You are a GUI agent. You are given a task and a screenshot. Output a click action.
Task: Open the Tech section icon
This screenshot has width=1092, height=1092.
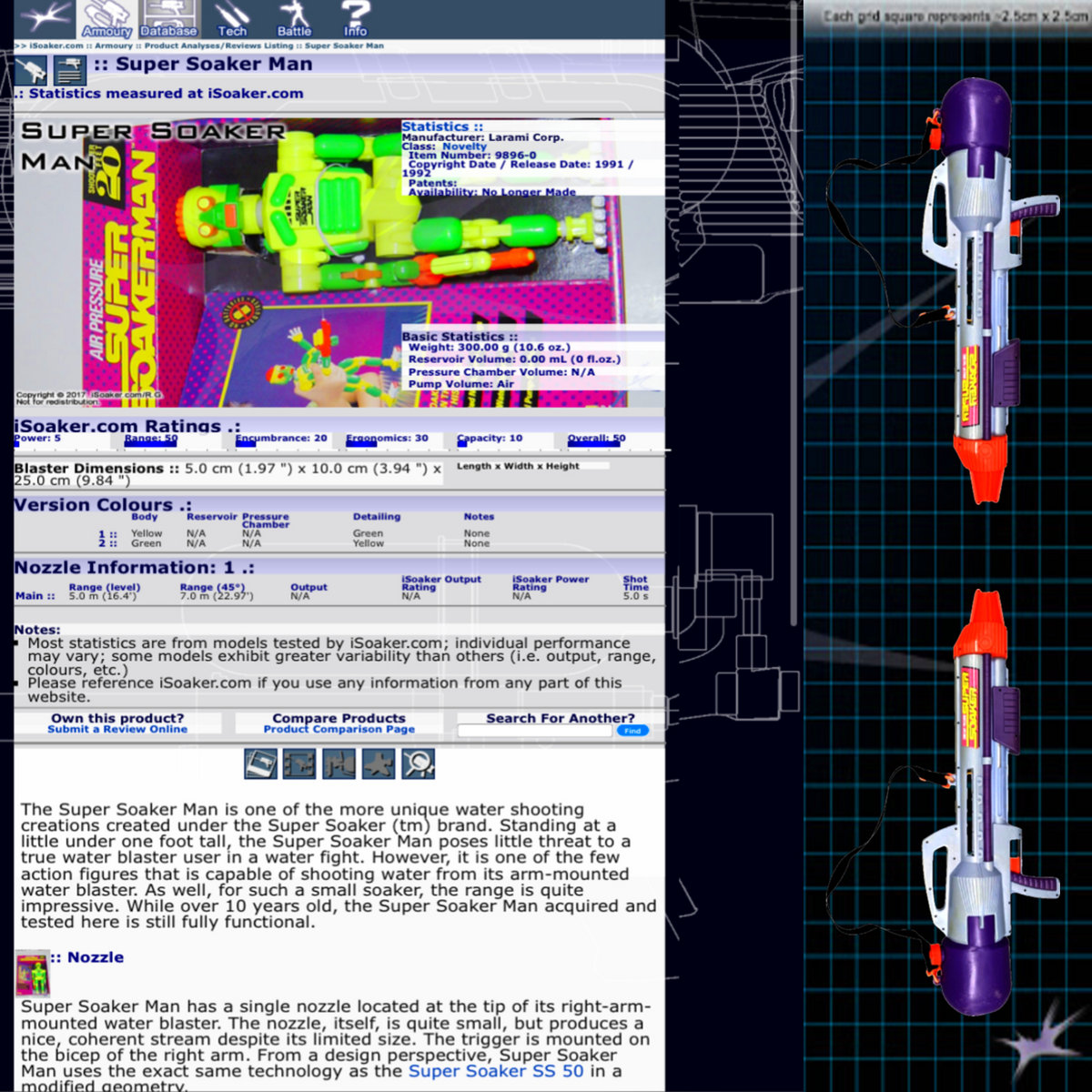click(x=232, y=19)
